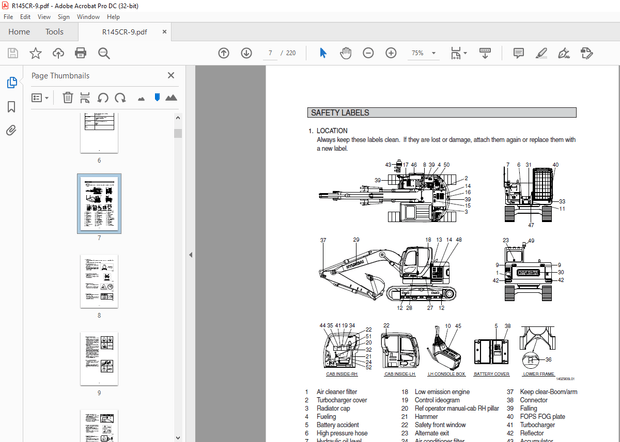The image size is (620, 442).
Task: Switch to the Home tab
Action: [19, 32]
